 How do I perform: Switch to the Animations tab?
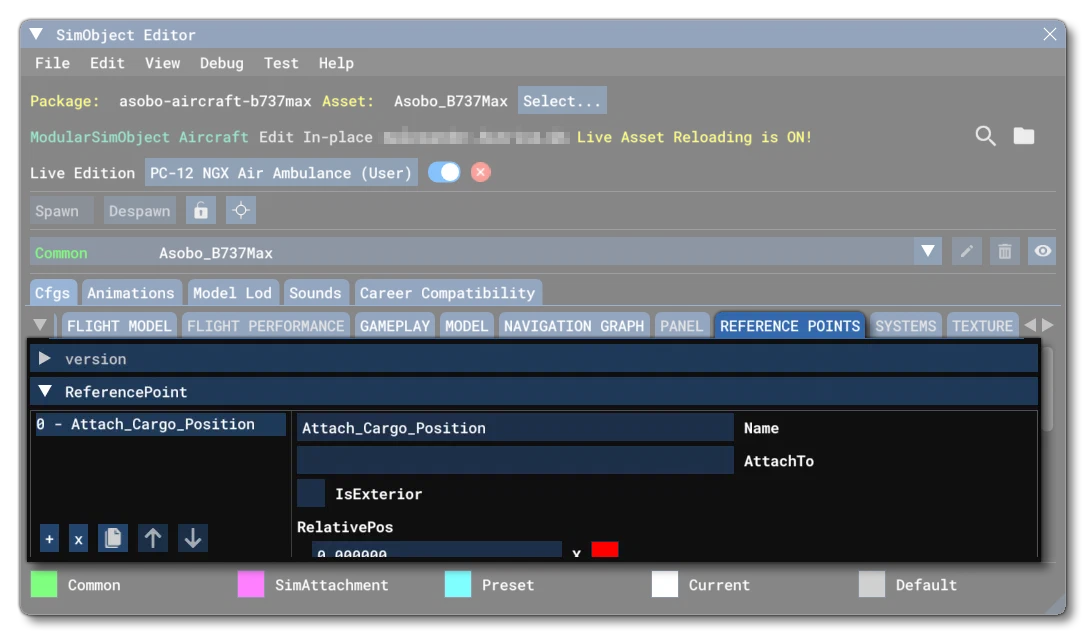click(x=131, y=292)
